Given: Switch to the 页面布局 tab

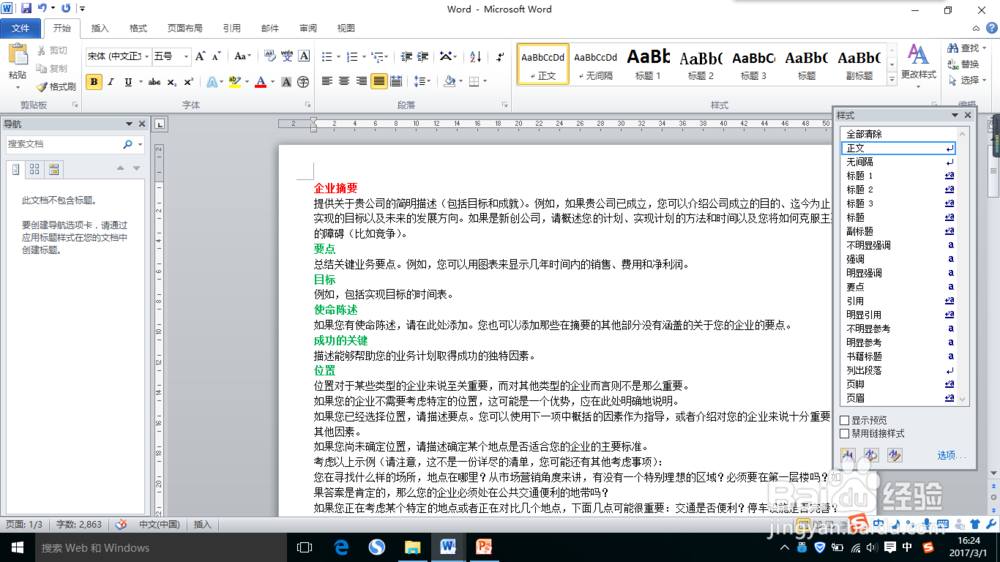Looking at the screenshot, I should click(x=185, y=28).
